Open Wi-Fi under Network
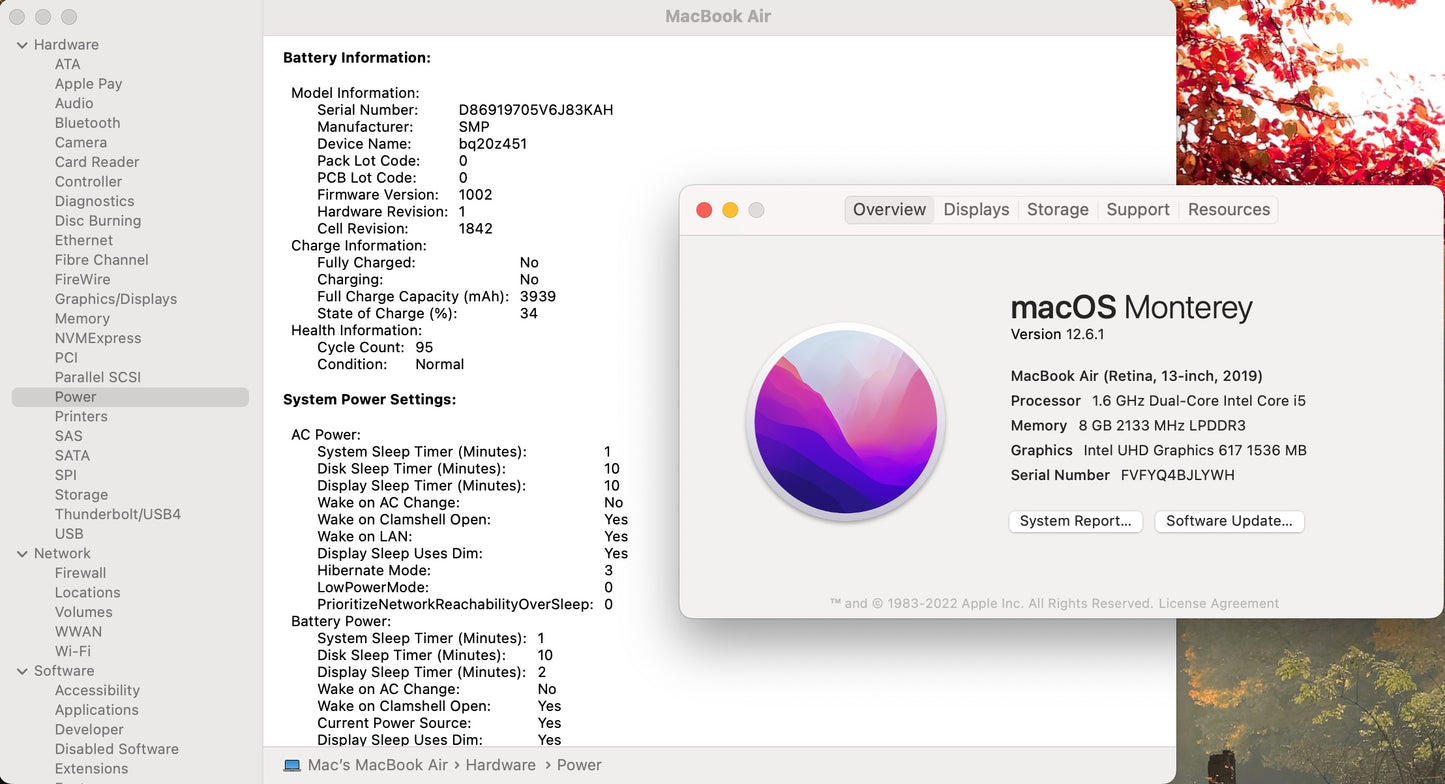 point(72,651)
